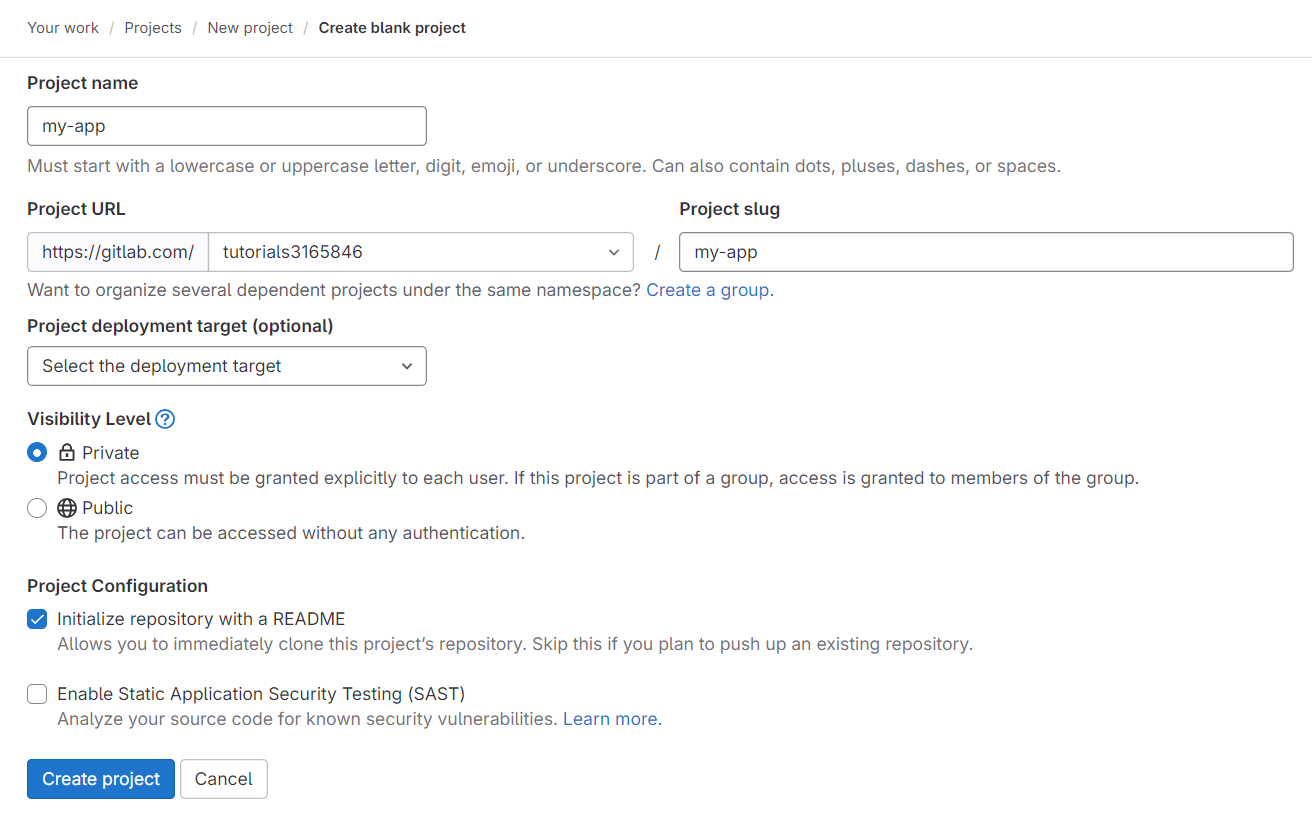Click the Cancel button

223,779
